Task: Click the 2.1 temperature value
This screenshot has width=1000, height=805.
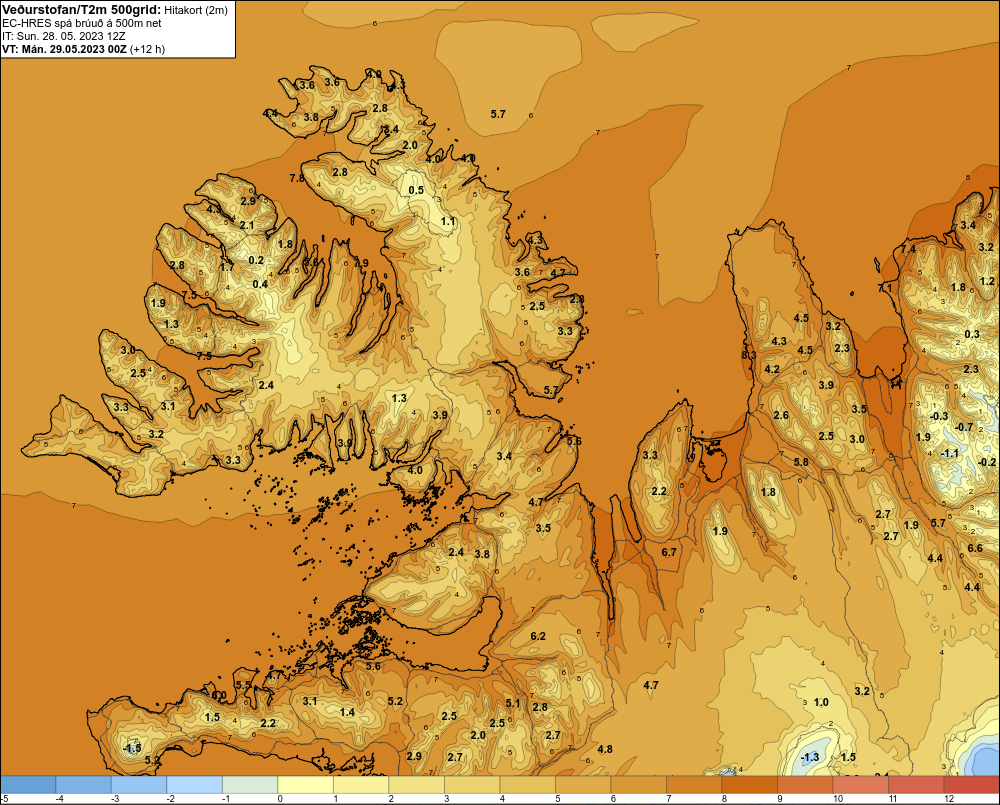Action: [247, 225]
